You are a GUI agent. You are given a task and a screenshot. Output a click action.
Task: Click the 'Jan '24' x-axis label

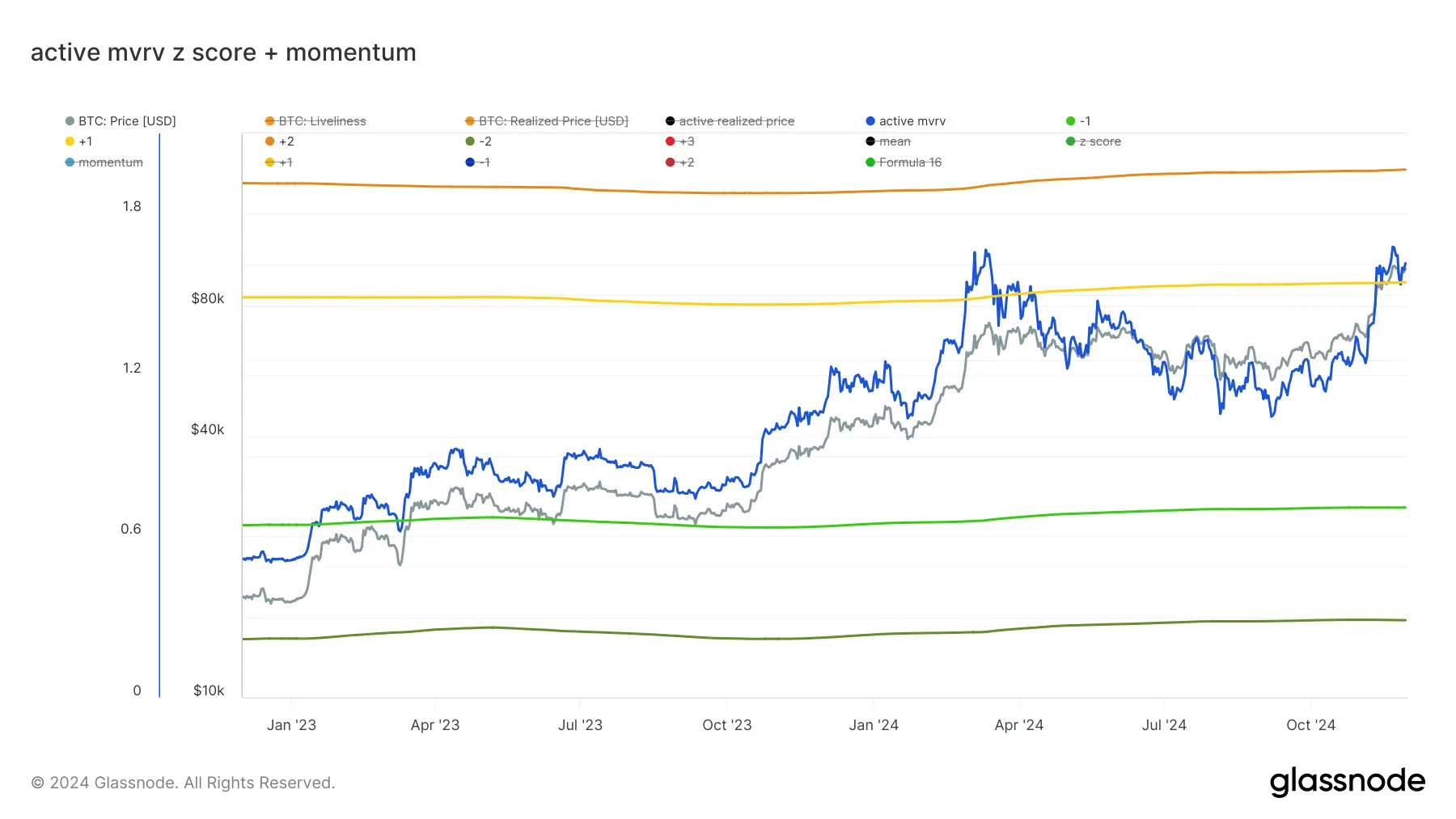click(874, 725)
